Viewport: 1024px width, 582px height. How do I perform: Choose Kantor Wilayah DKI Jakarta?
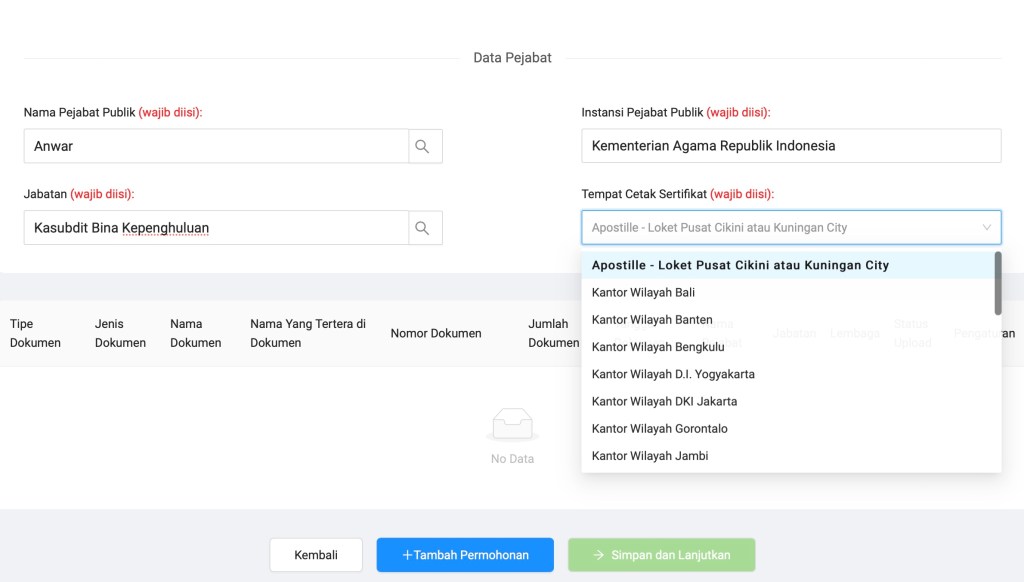click(x=664, y=401)
